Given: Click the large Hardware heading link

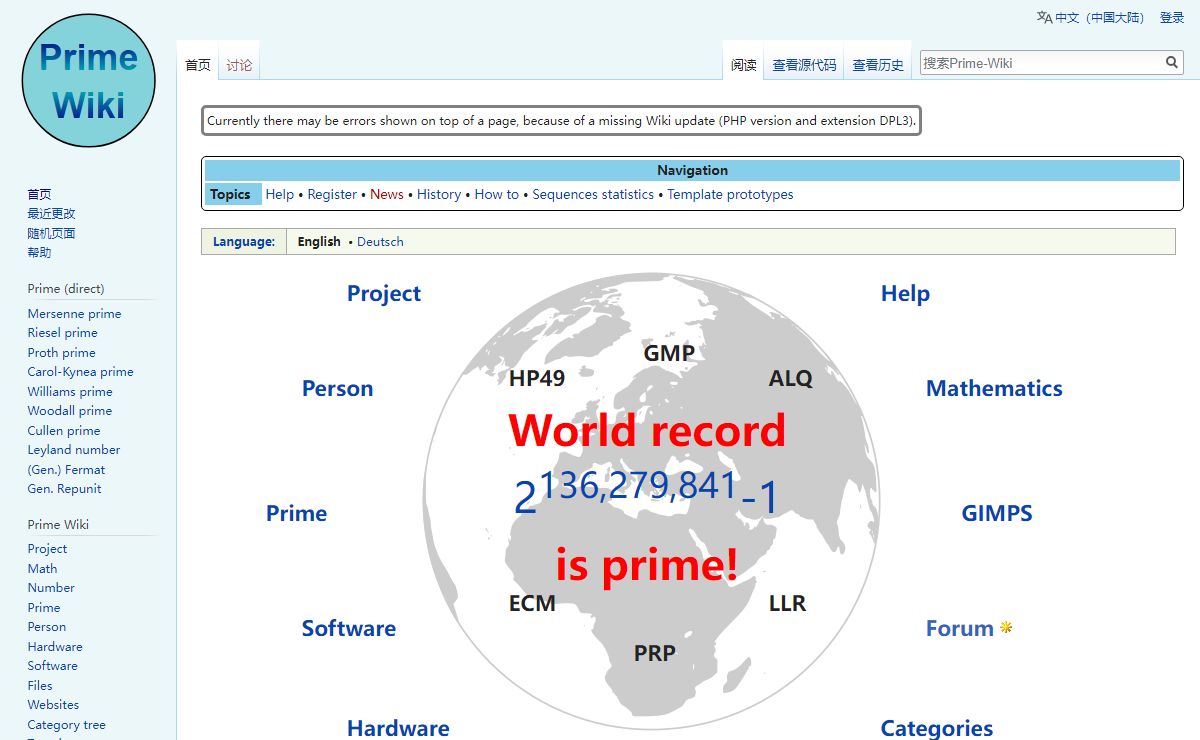Looking at the screenshot, I should pyautogui.click(x=398, y=728).
